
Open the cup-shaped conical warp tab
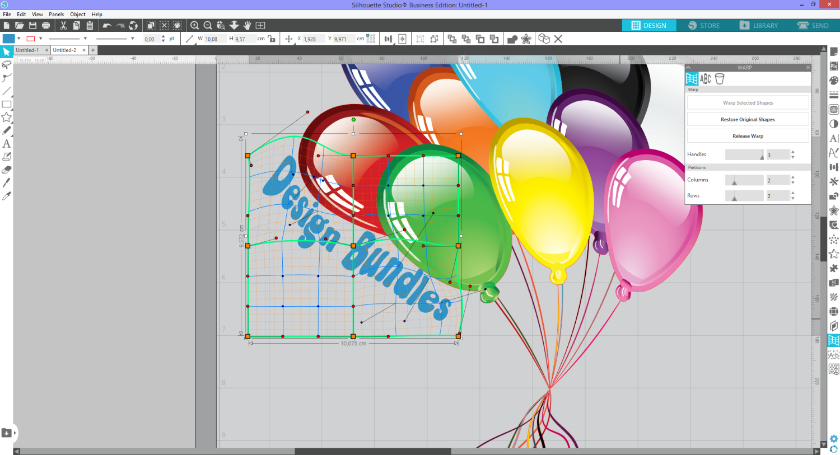point(719,79)
